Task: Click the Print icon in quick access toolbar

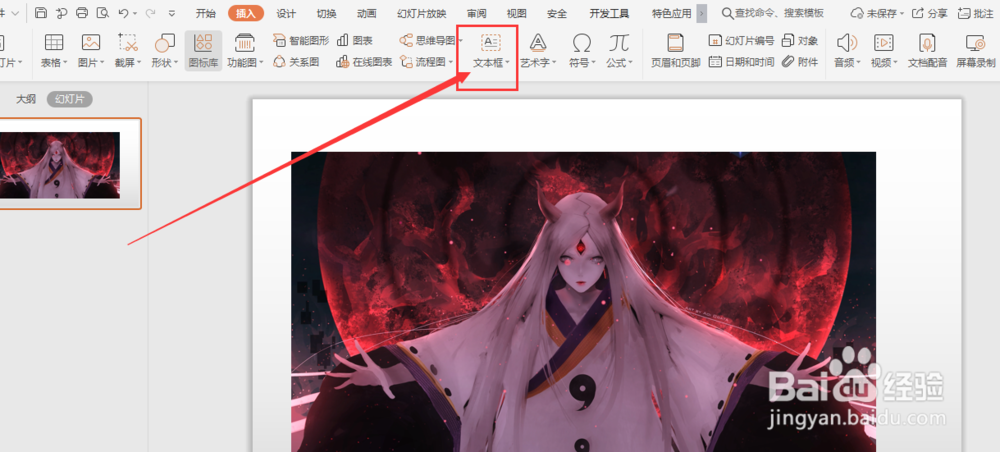Action: 82,13
